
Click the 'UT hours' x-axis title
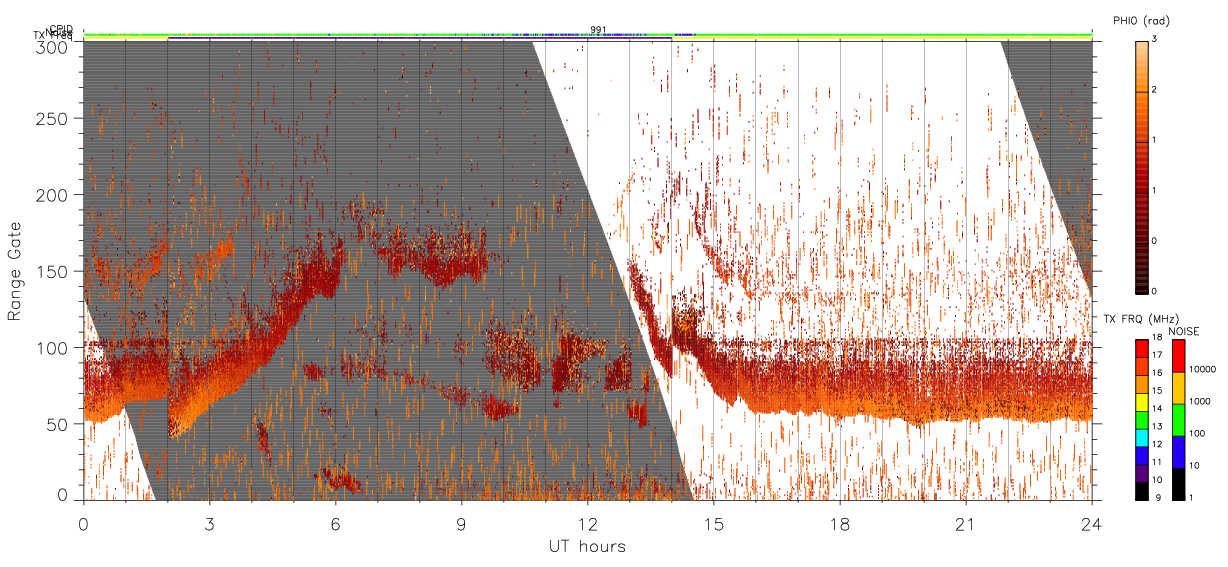coord(587,546)
